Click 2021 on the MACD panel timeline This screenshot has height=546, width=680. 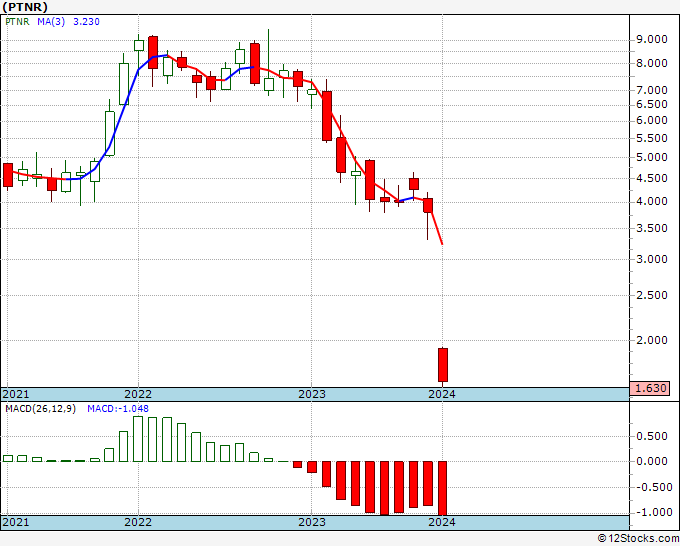[16, 522]
